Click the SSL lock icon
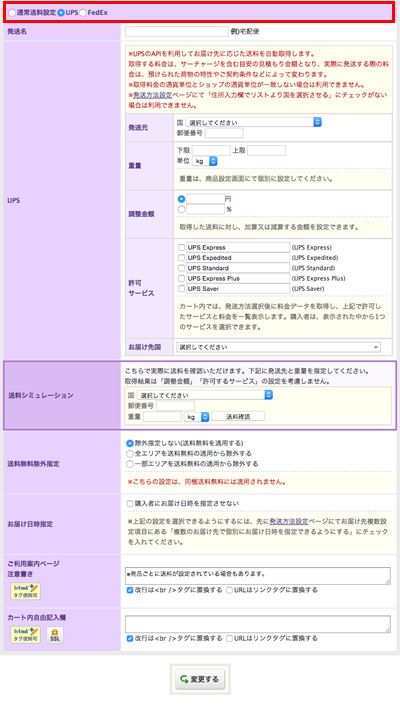 pos(55,635)
